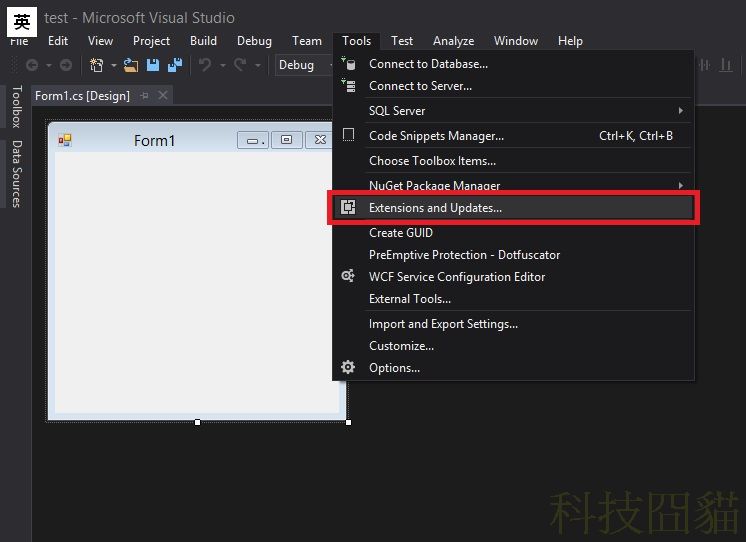This screenshot has width=746, height=542.
Task: Open Import and Export Settings...
Action: 513,324
